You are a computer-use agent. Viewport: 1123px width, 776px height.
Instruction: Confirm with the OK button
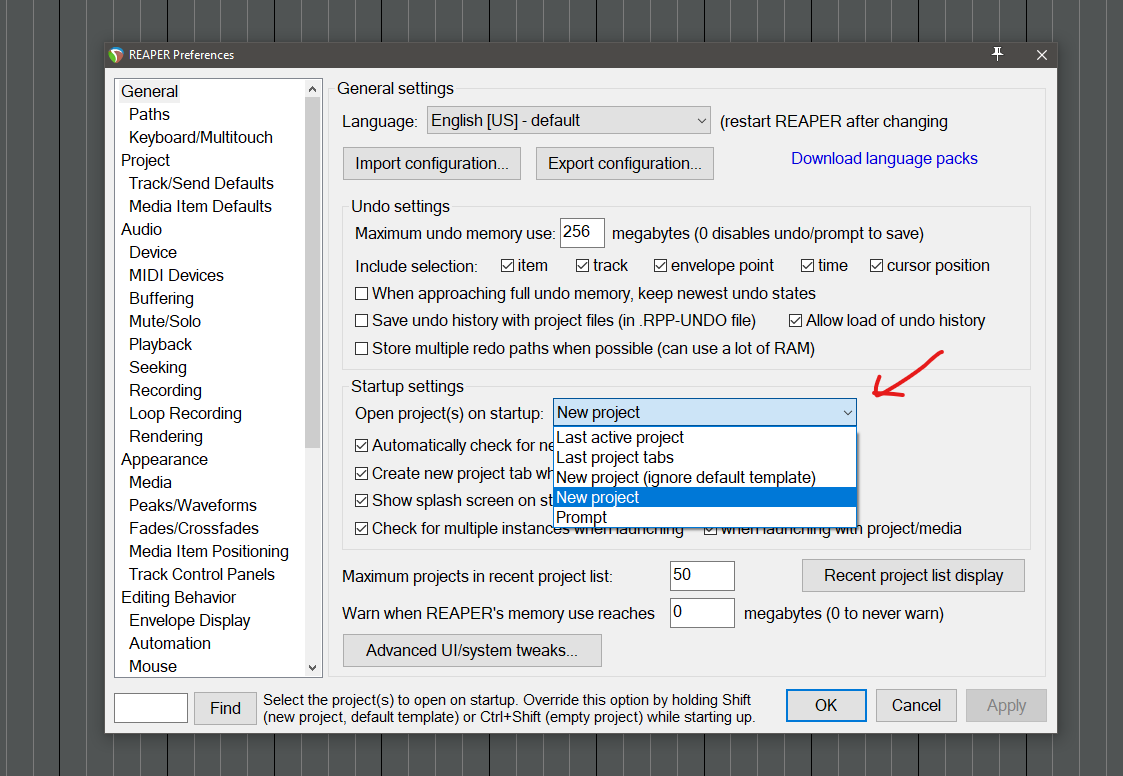coord(826,706)
